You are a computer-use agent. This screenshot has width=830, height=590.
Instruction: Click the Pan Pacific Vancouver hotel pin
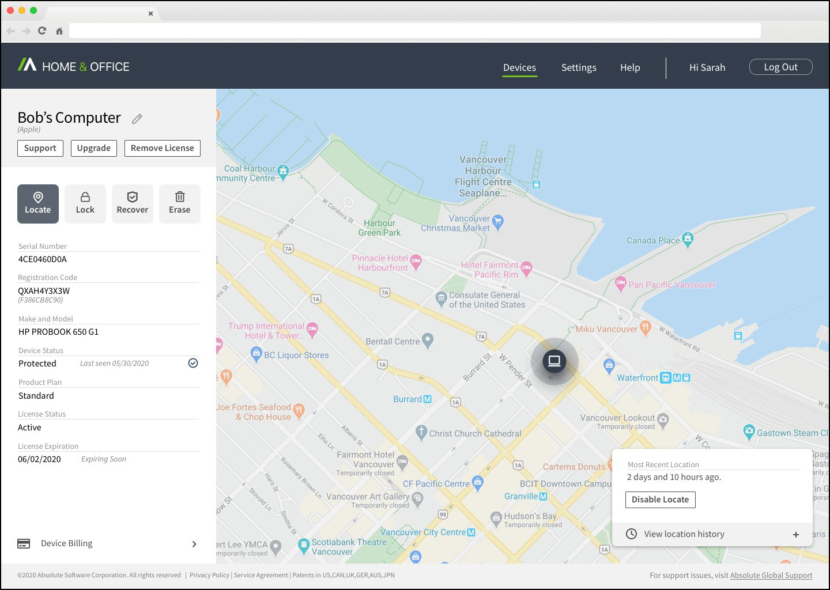(x=620, y=284)
